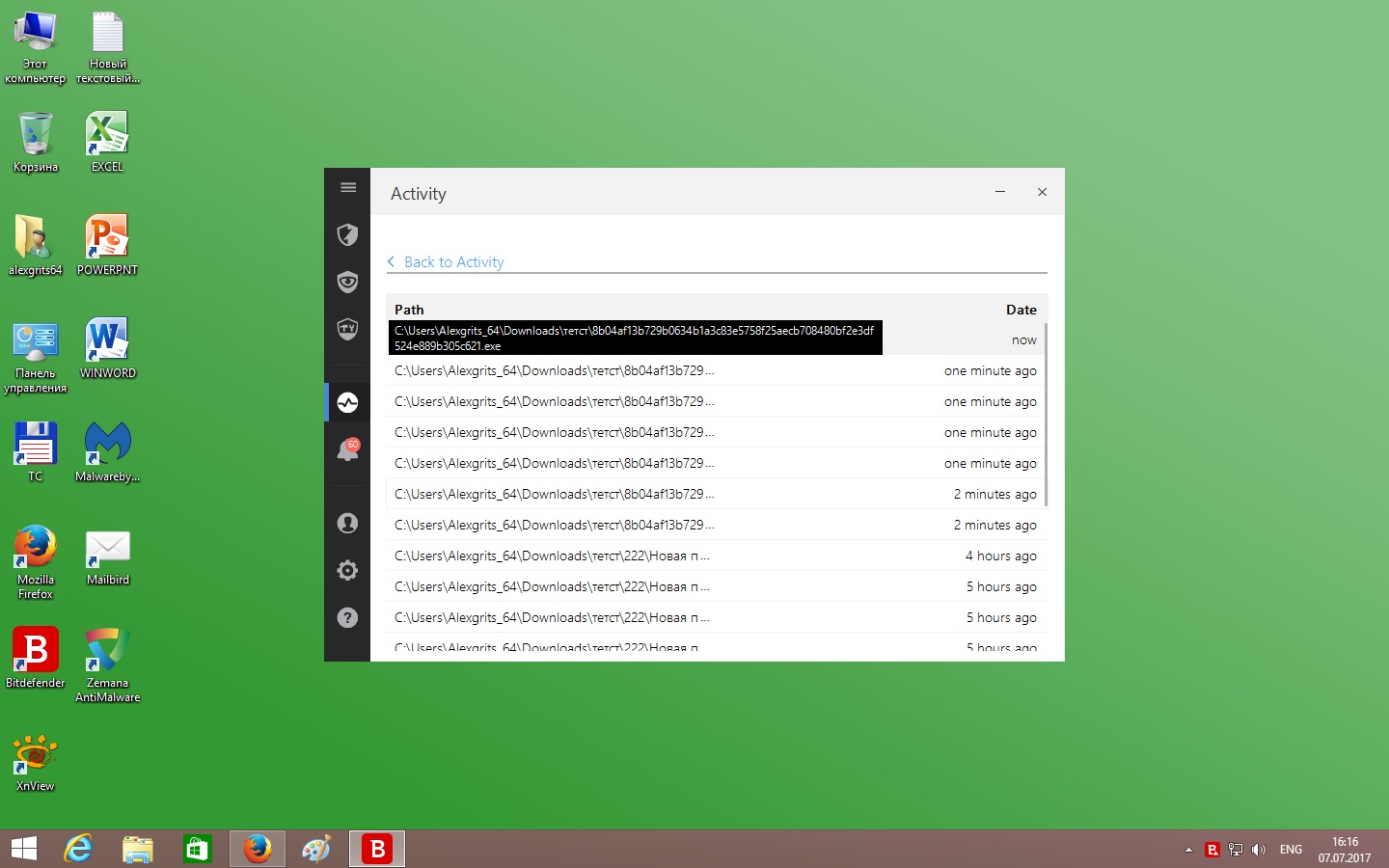1389x868 pixels.
Task: Launch Internet Explorer from the taskbar
Action: point(78,849)
